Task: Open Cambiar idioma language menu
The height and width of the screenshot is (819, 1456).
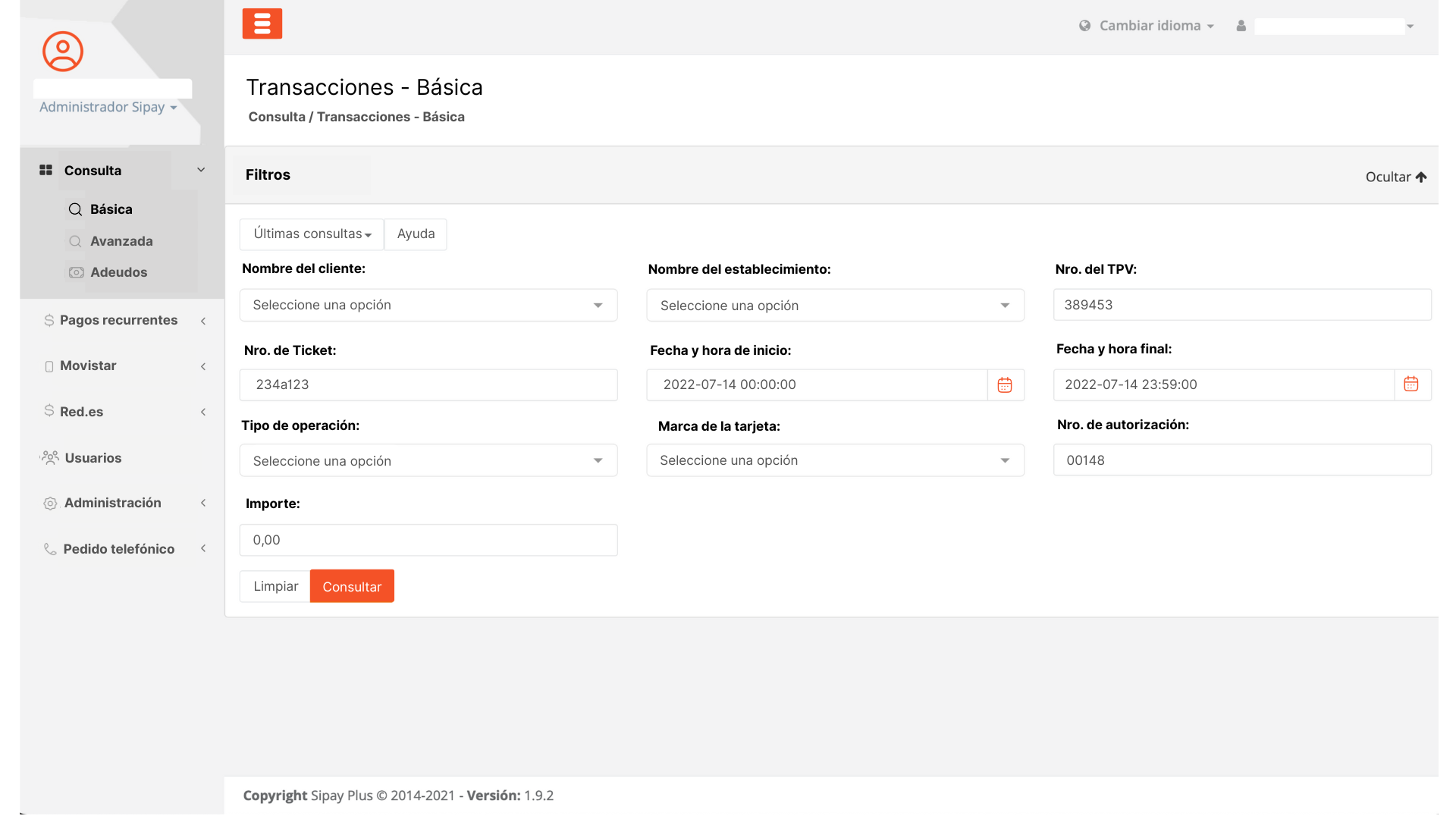Action: [1149, 26]
